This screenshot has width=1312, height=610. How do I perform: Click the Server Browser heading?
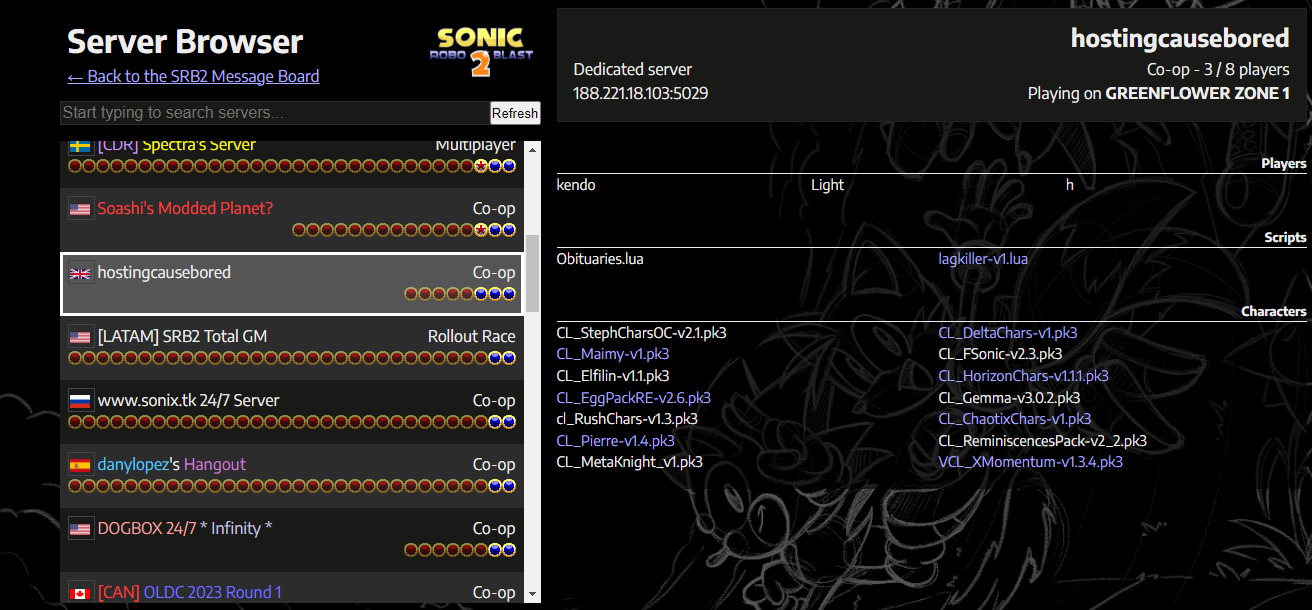(185, 42)
